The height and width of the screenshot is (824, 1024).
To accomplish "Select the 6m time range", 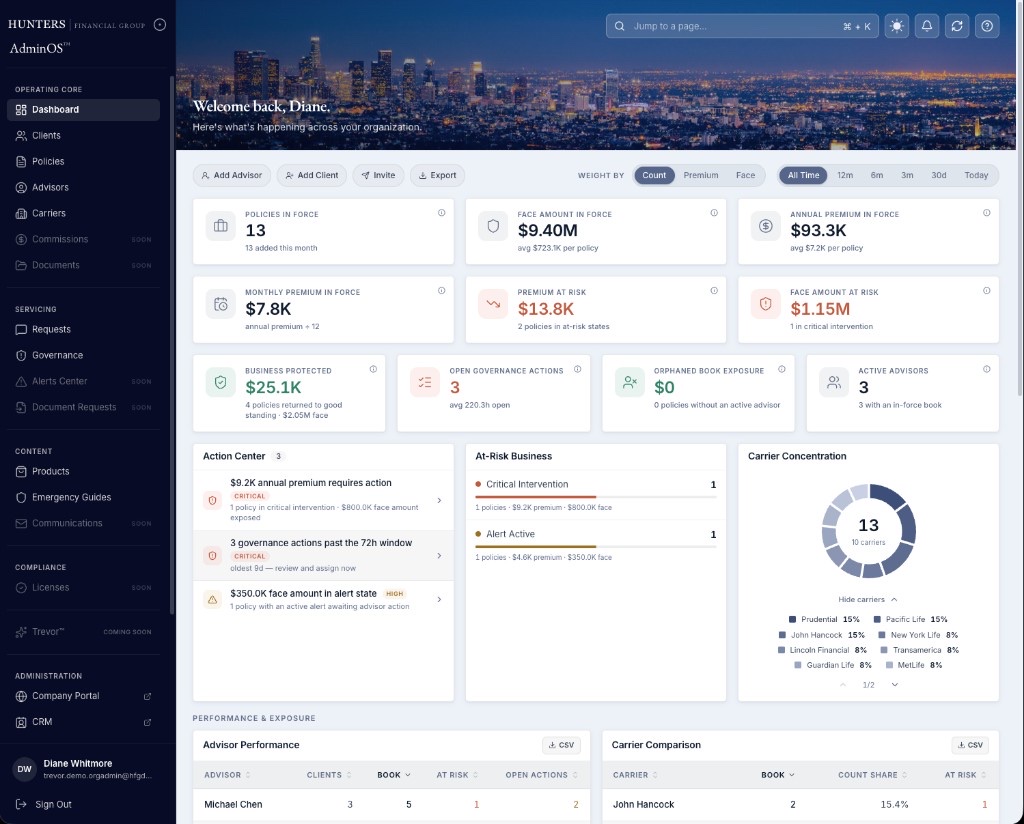I will [x=876, y=175].
